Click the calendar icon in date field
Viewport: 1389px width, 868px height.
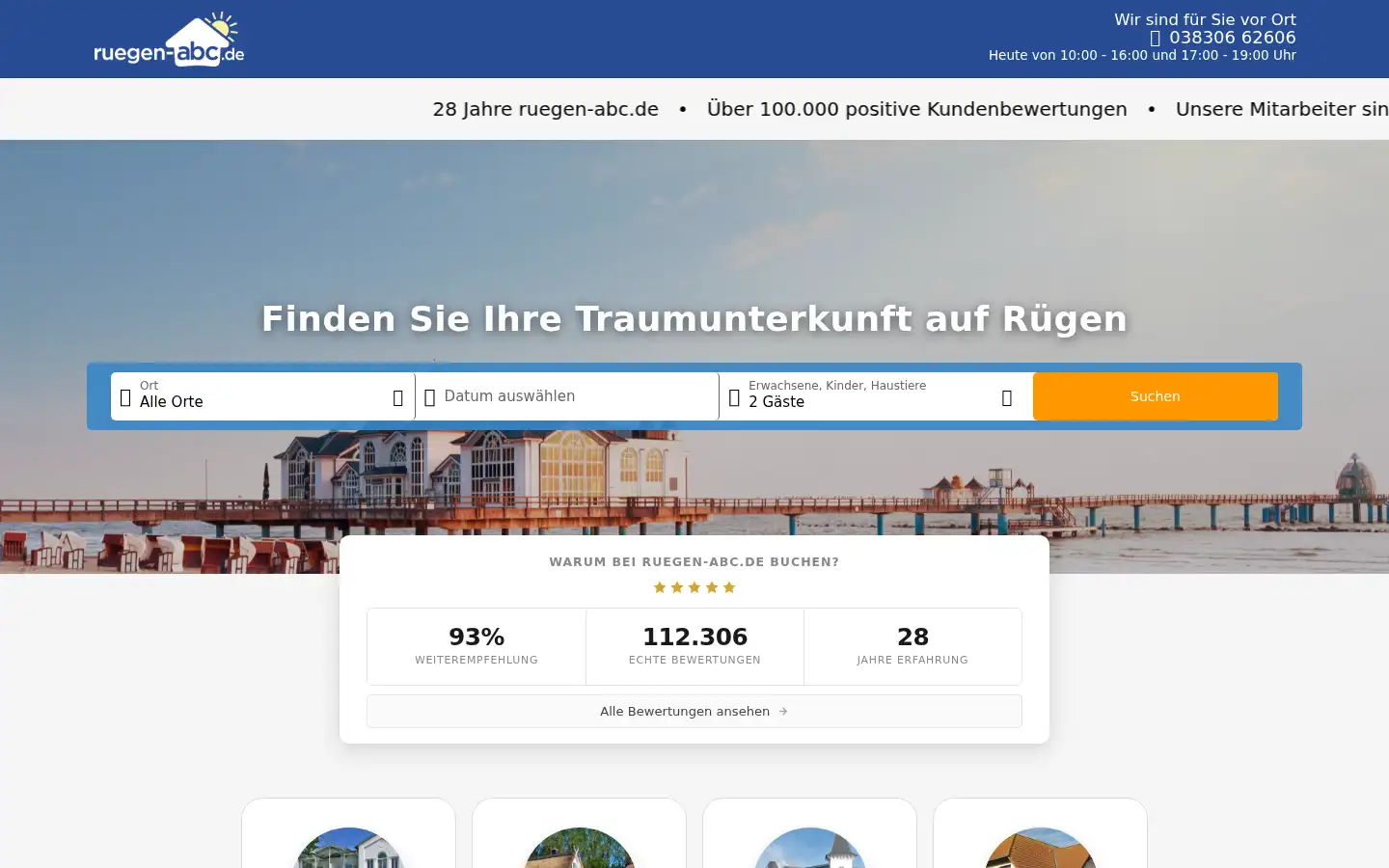(x=430, y=397)
